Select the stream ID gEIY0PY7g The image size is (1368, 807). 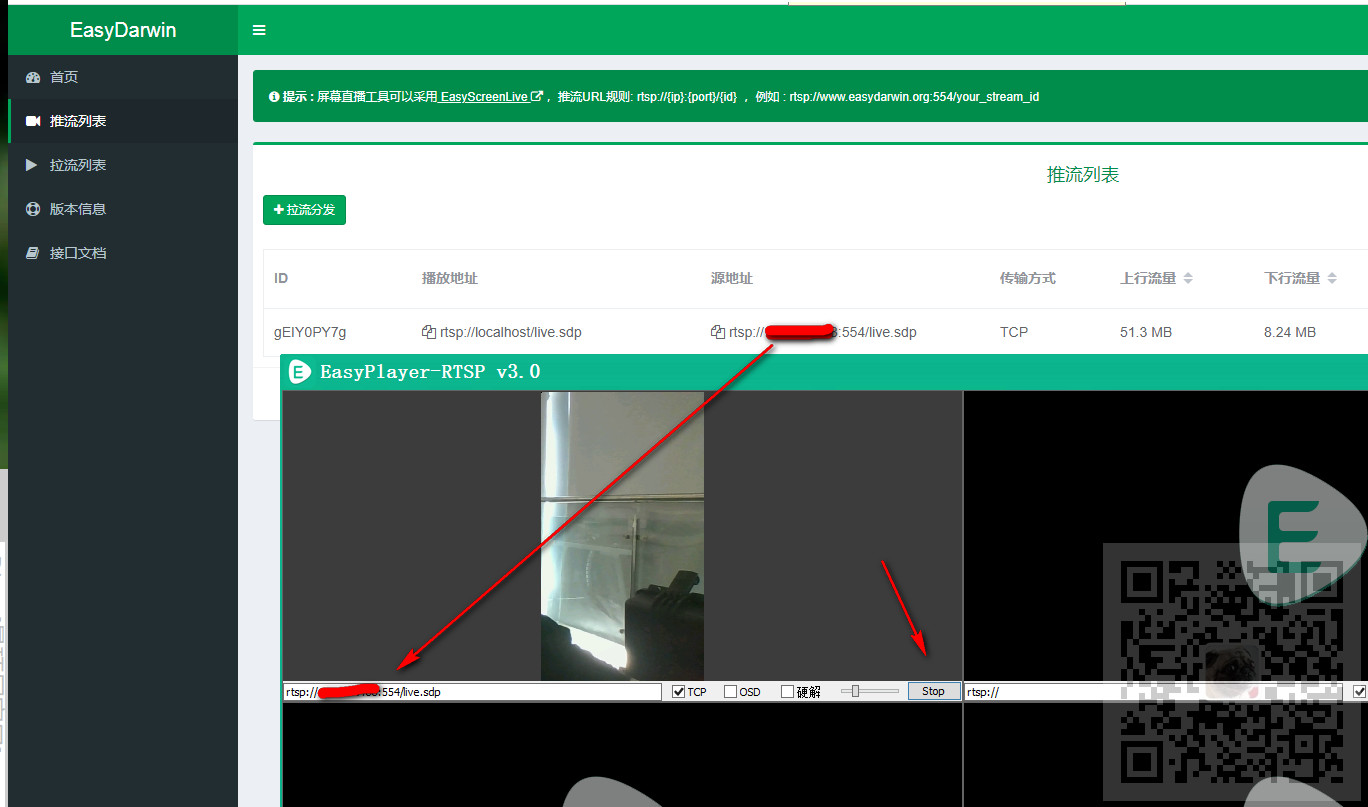(x=310, y=332)
